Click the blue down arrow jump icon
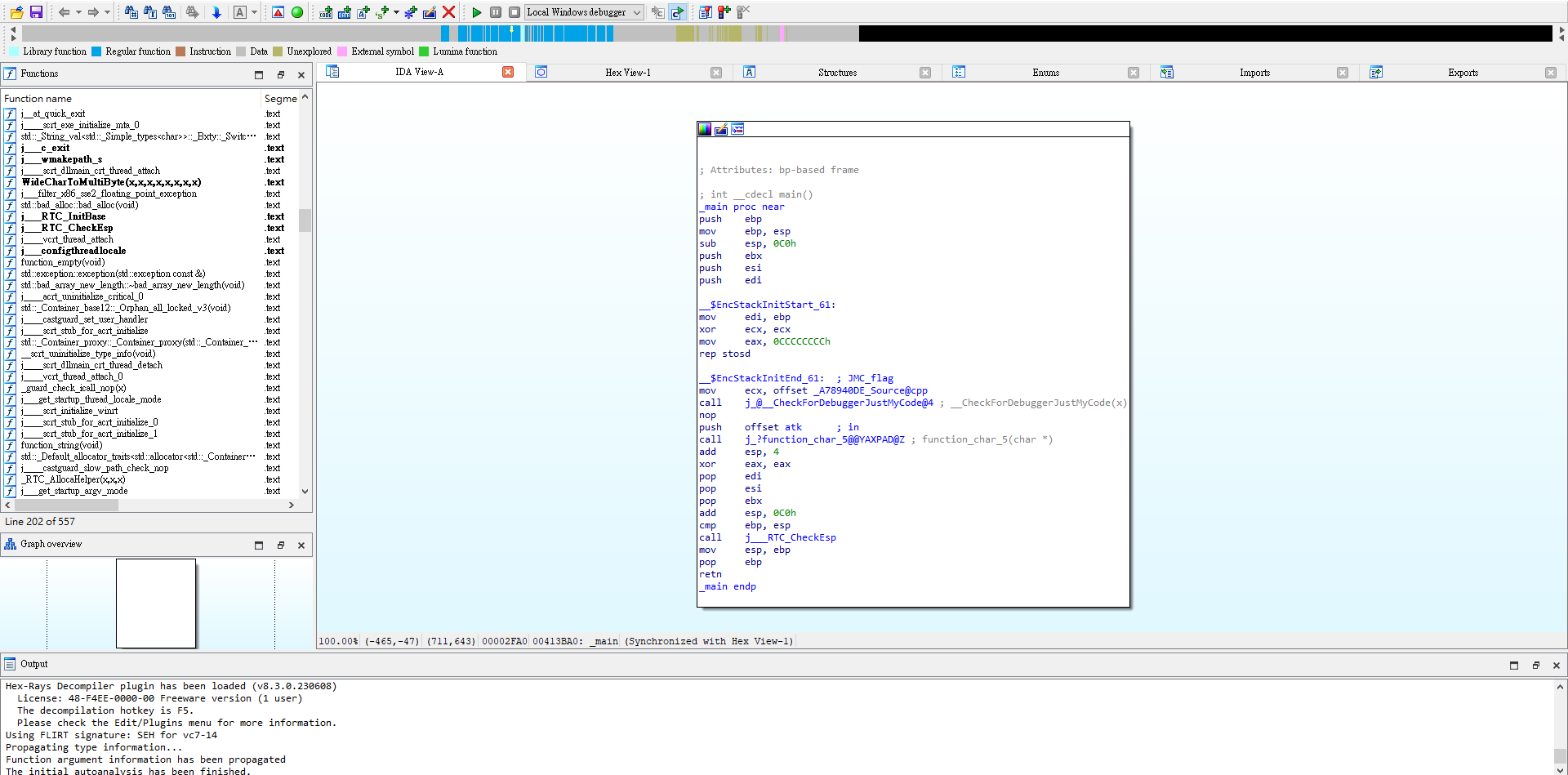Viewport: 1568px width, 775px height. [x=216, y=12]
